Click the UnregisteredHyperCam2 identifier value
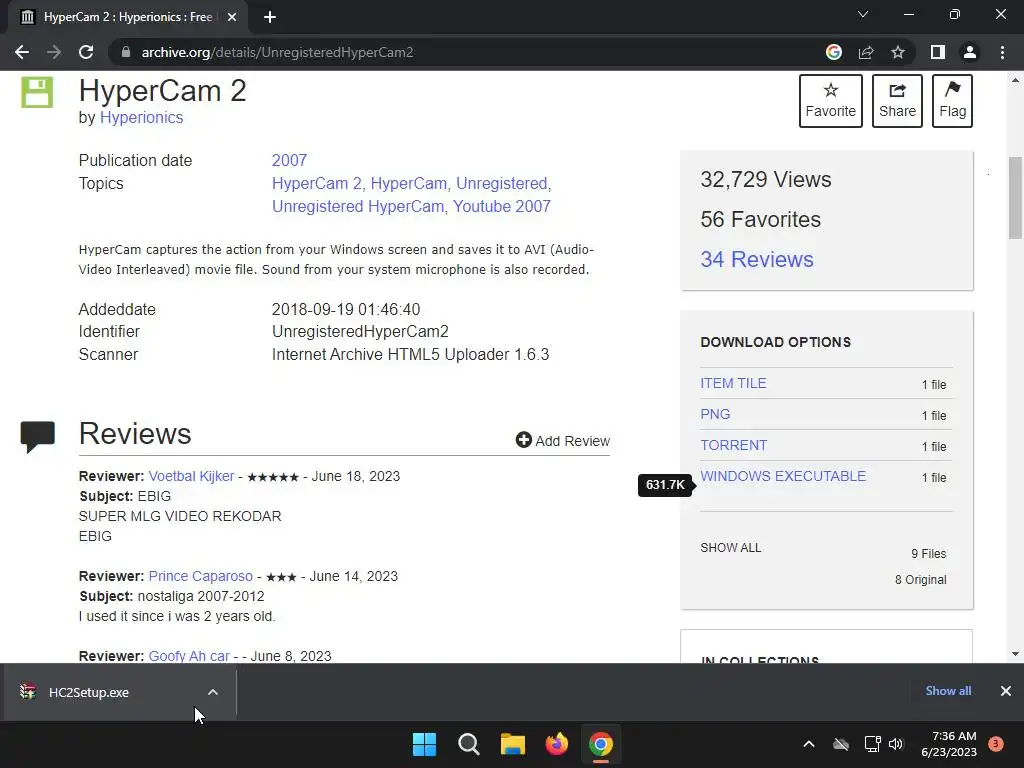The image size is (1024, 768). pos(360,332)
